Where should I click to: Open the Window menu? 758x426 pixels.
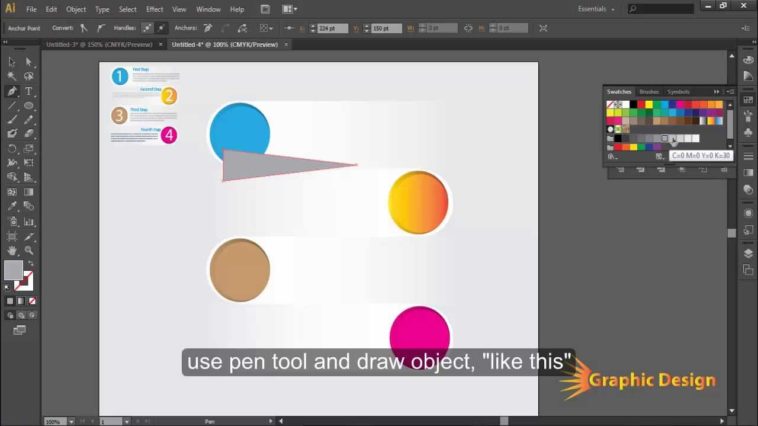[x=208, y=9]
